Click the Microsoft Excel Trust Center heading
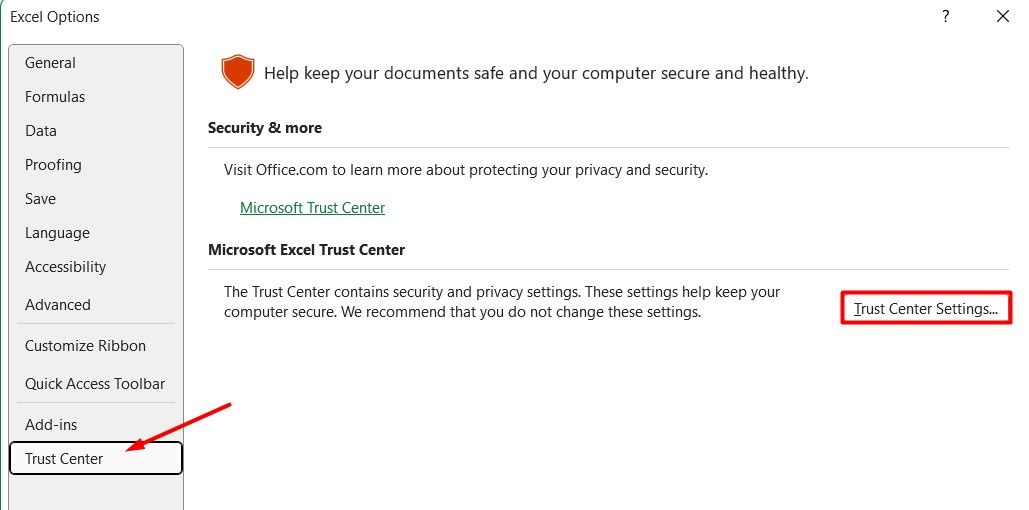Image resolution: width=1029 pixels, height=510 pixels. pos(306,250)
